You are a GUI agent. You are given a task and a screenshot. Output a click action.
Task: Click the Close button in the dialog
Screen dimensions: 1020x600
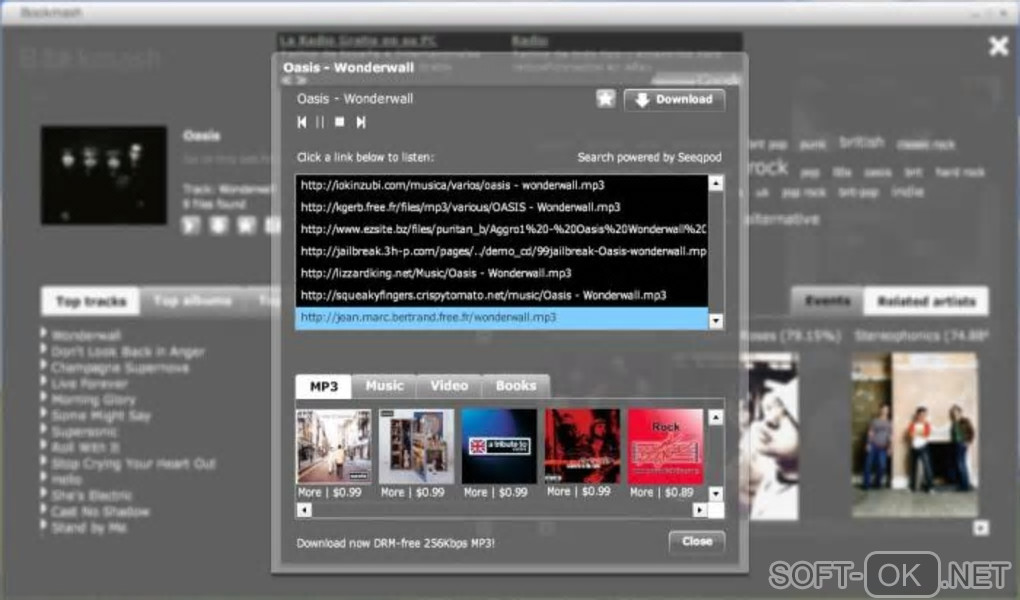tap(697, 541)
